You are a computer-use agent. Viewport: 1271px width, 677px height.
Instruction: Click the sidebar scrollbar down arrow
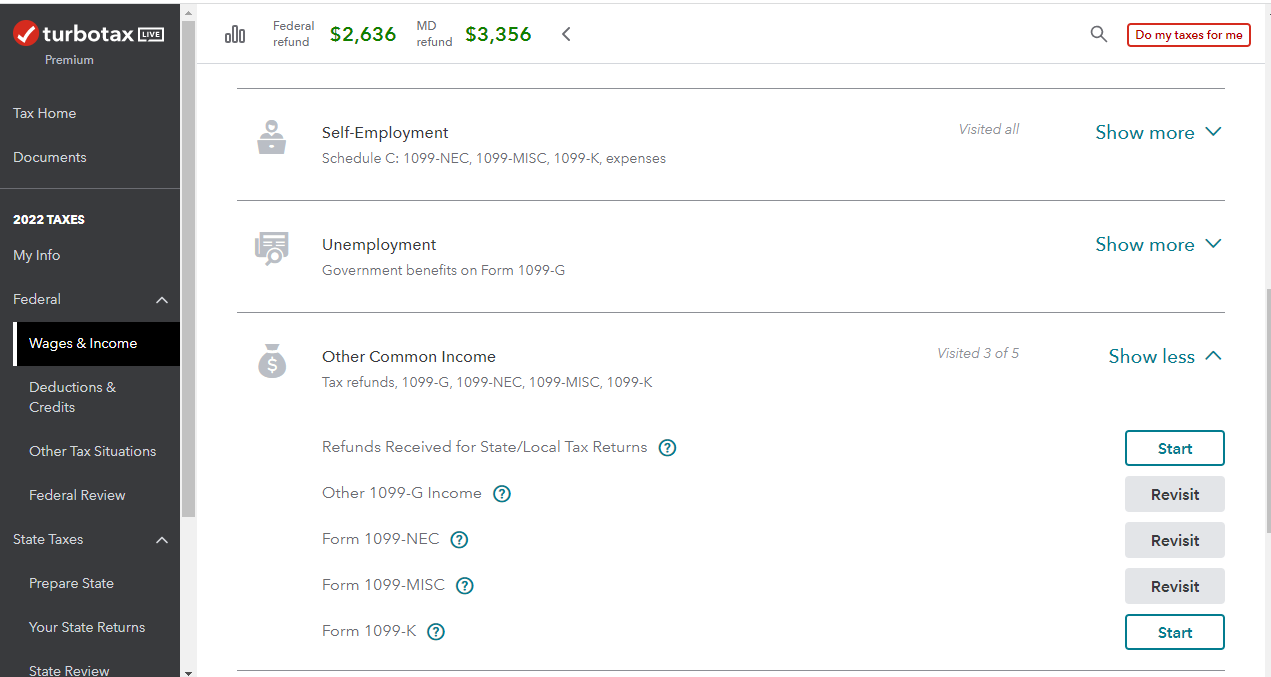188,671
